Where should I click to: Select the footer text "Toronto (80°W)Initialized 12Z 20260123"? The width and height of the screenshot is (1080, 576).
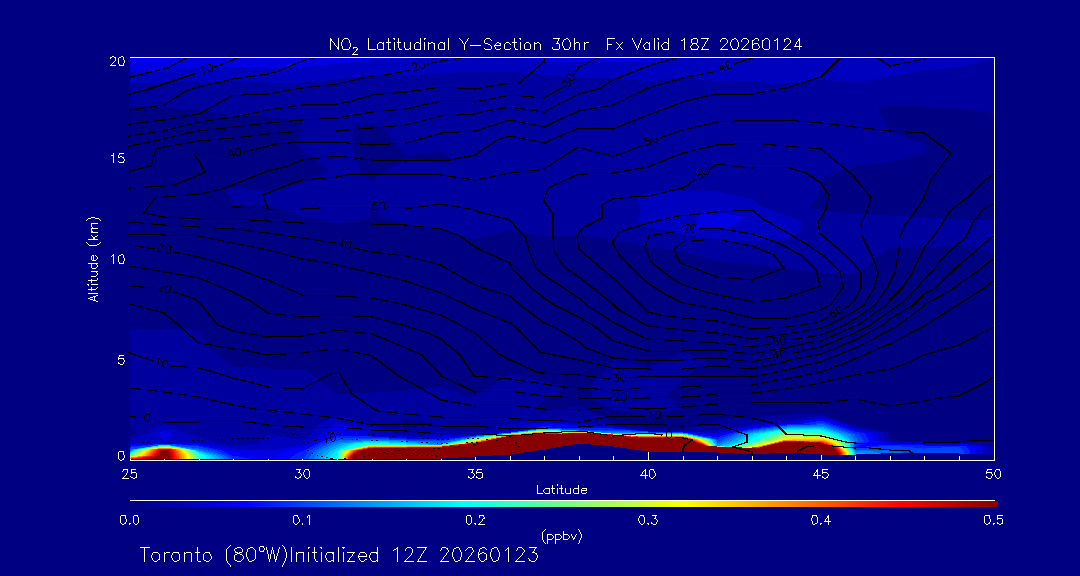[x=339, y=555]
